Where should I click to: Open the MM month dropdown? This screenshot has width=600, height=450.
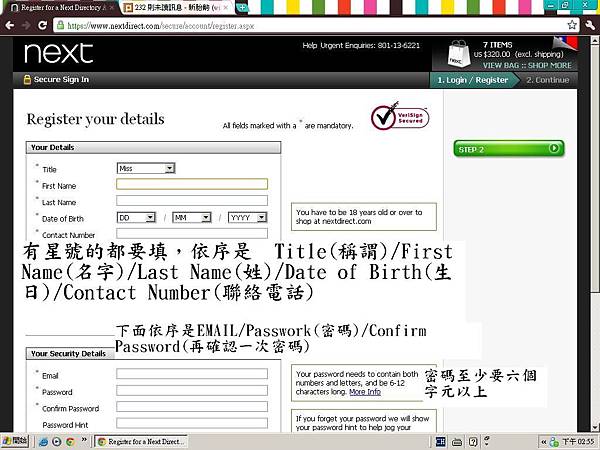[192, 218]
